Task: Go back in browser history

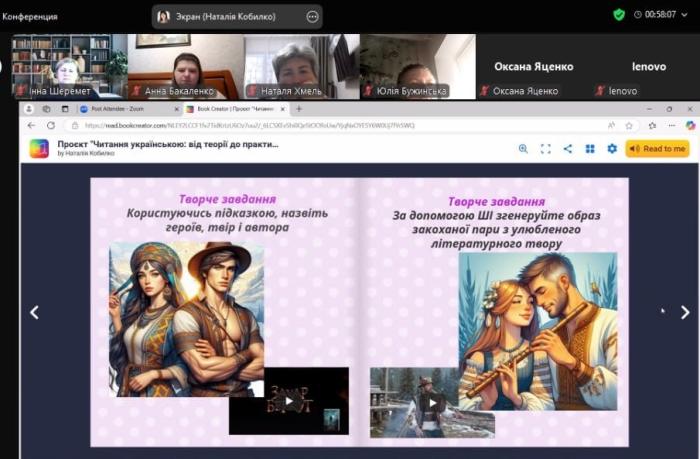Action: pos(31,125)
